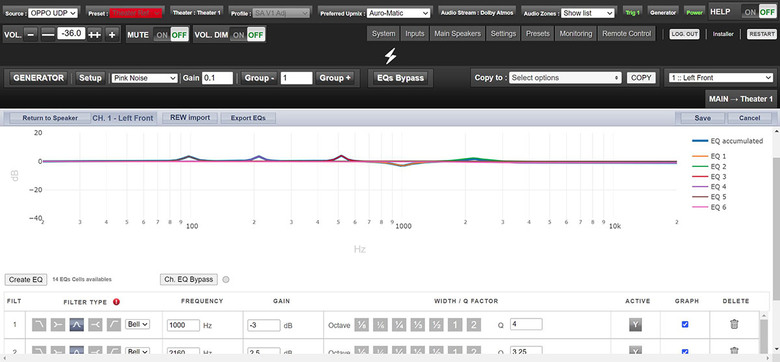Open the Monitoring menu
The width and height of the screenshot is (780, 362).
pyautogui.click(x=576, y=34)
